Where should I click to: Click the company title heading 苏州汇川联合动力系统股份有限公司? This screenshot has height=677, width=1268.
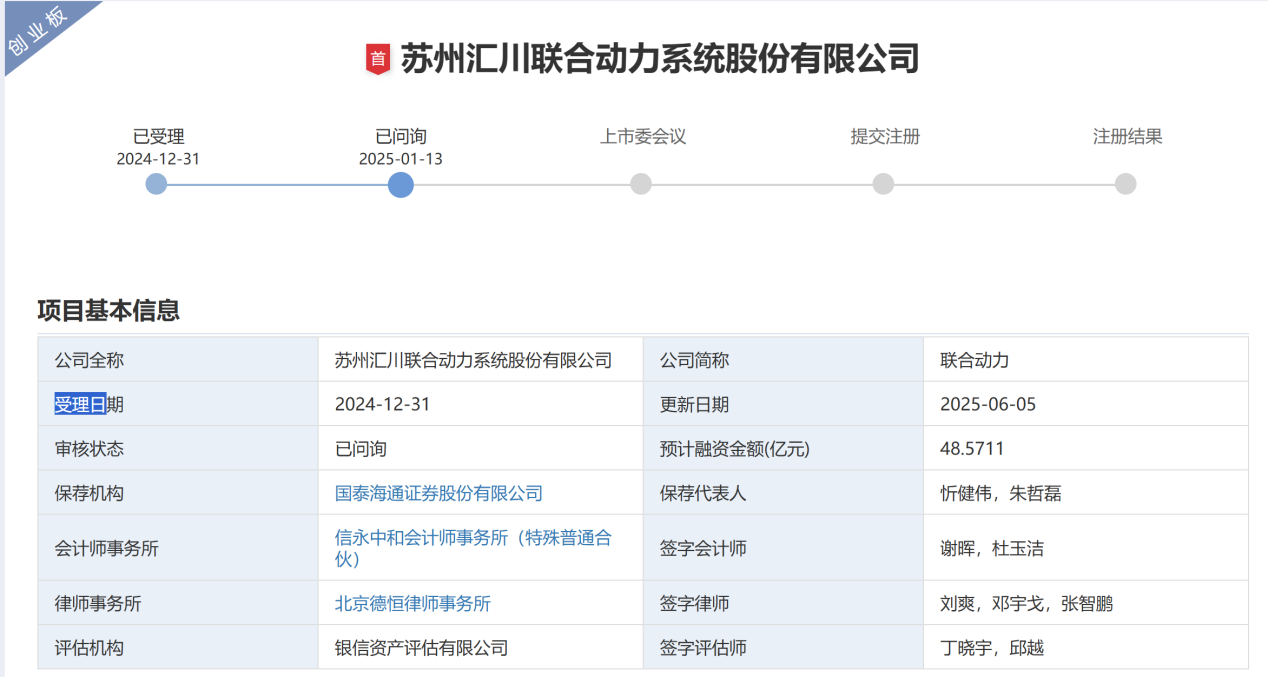[x=660, y=59]
